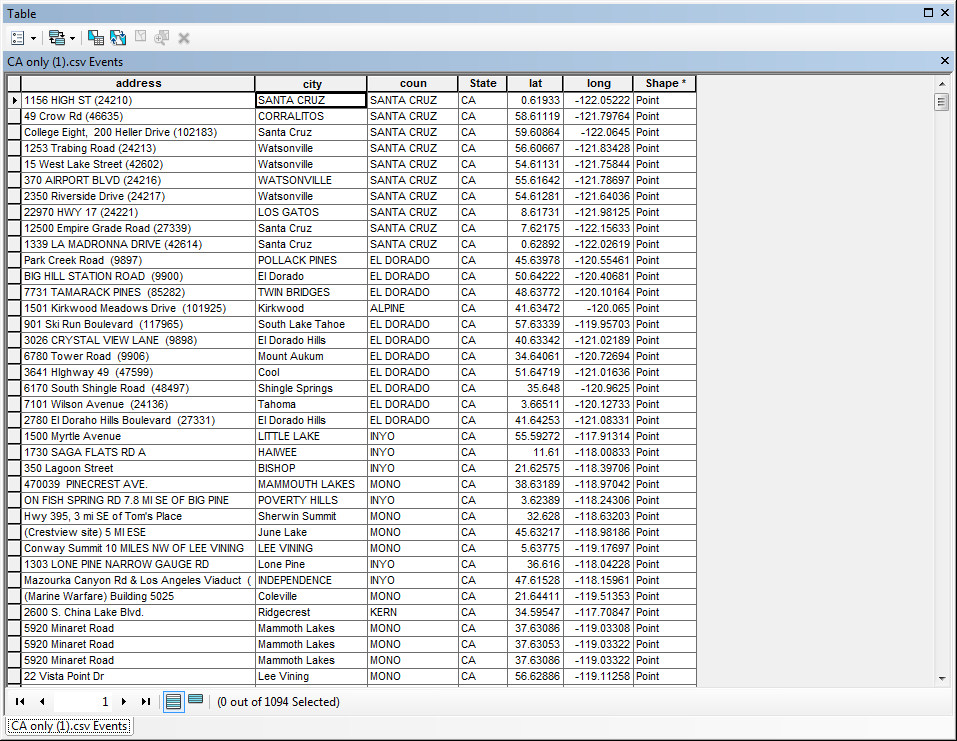The width and height of the screenshot is (957, 741).
Task: Select the city column header
Action: [x=311, y=84]
